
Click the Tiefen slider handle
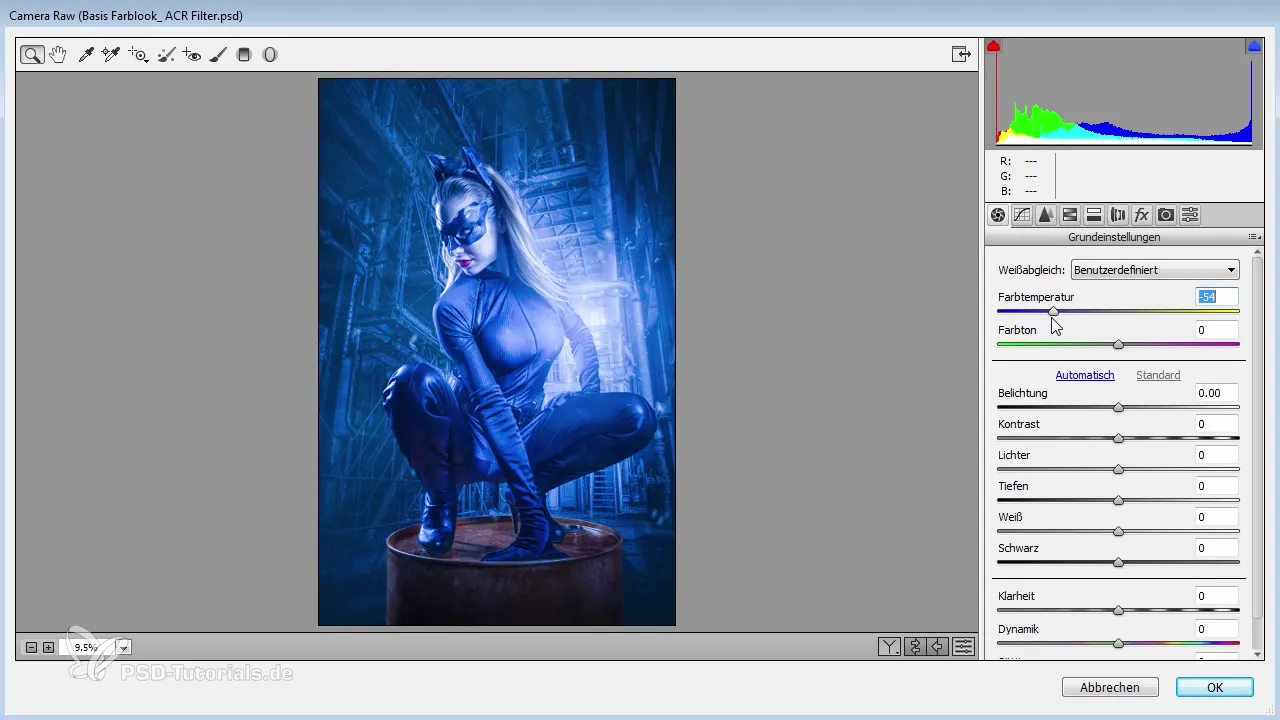(1118, 500)
